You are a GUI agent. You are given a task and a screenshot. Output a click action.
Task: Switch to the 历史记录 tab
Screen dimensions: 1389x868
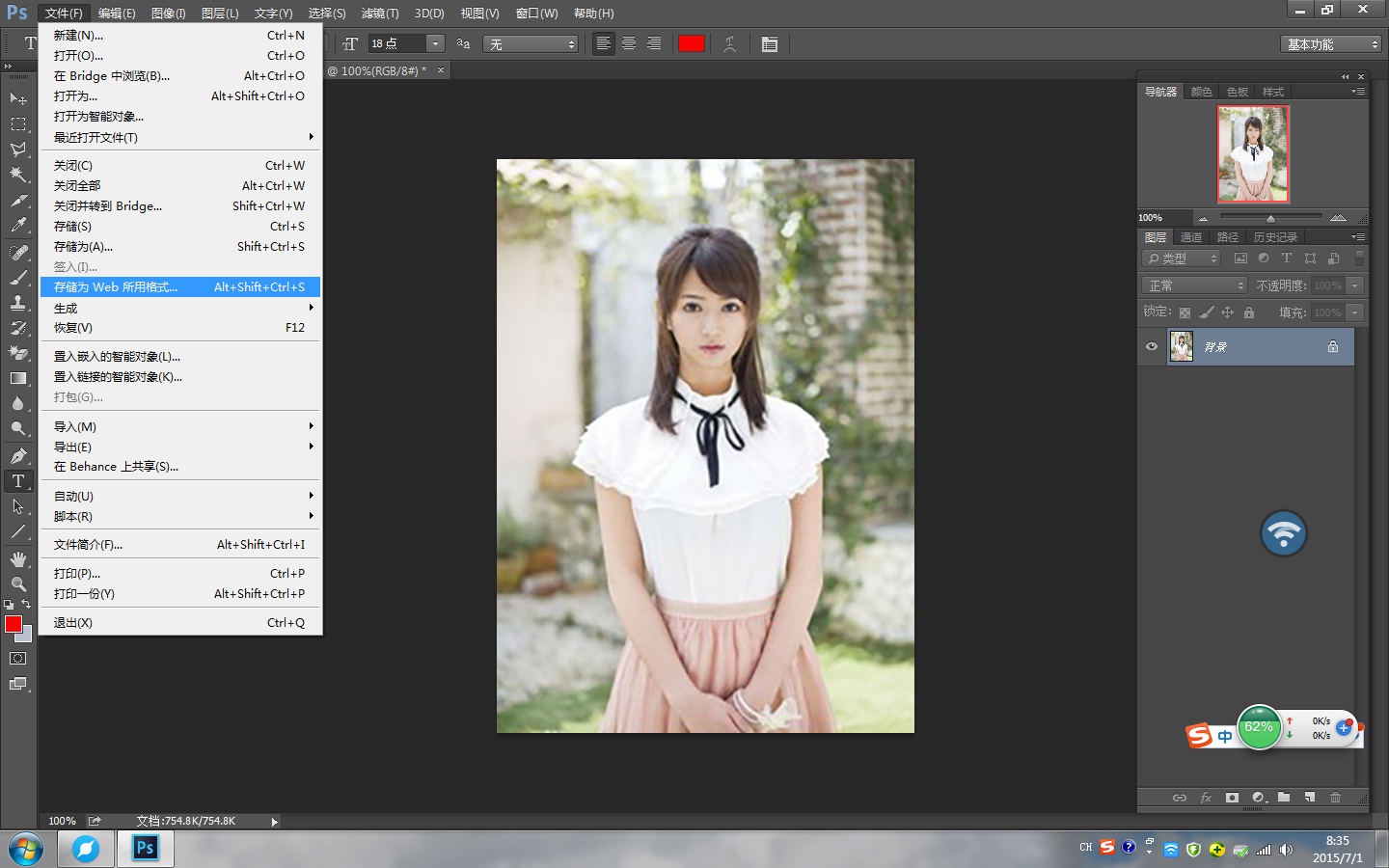point(1275,237)
